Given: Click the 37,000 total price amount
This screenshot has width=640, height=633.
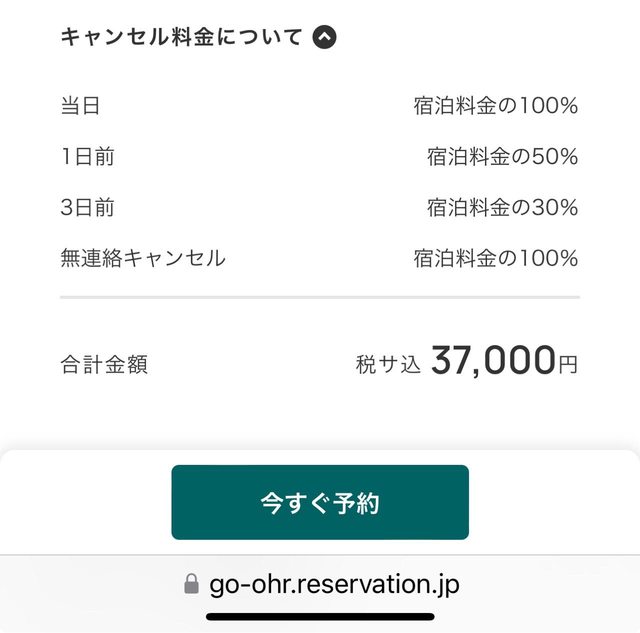Looking at the screenshot, I should (x=493, y=361).
